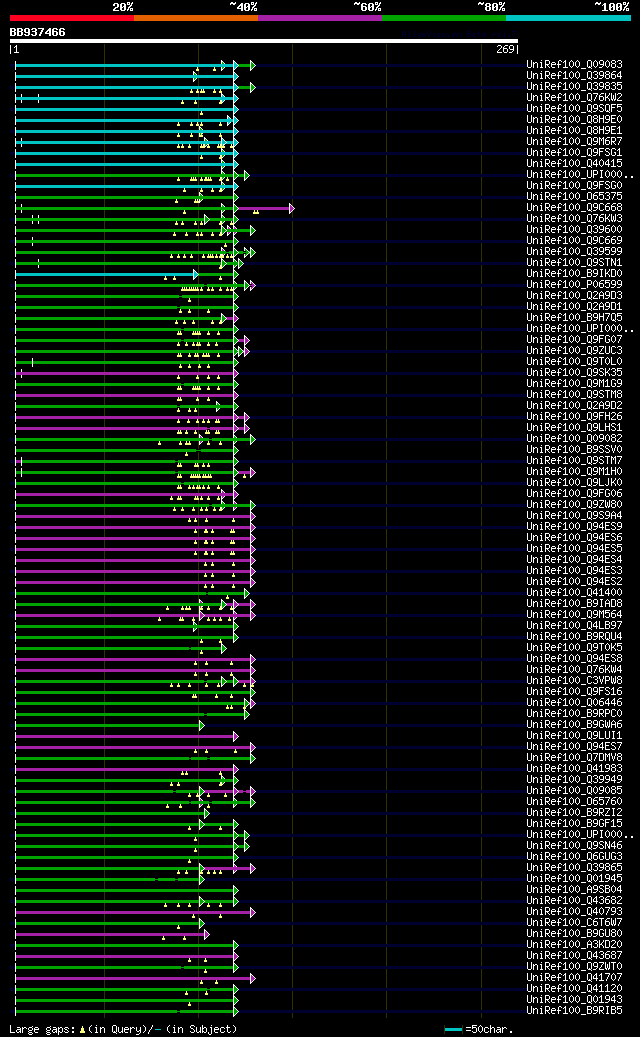Select subject UniRef100_Q76KW2
The width and height of the screenshot is (640, 1037).
(574, 98)
